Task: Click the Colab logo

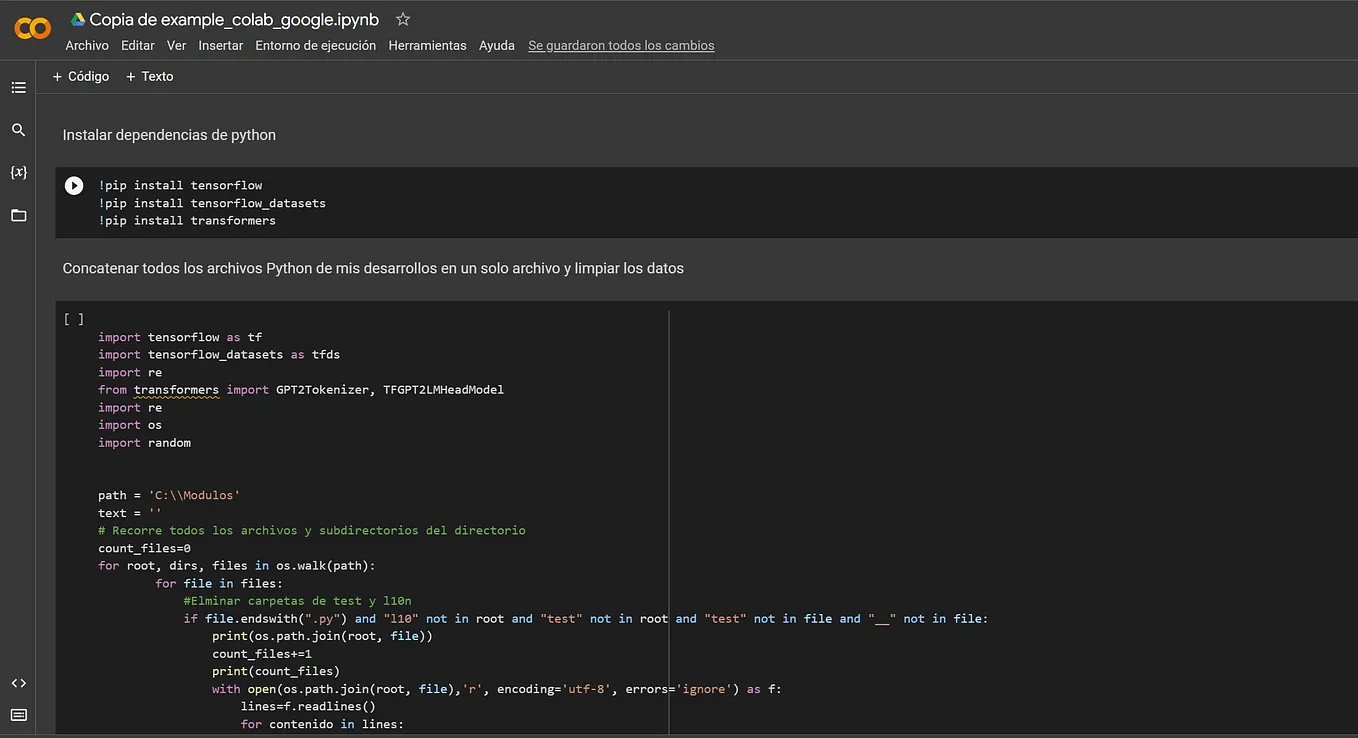Action: click(32, 28)
